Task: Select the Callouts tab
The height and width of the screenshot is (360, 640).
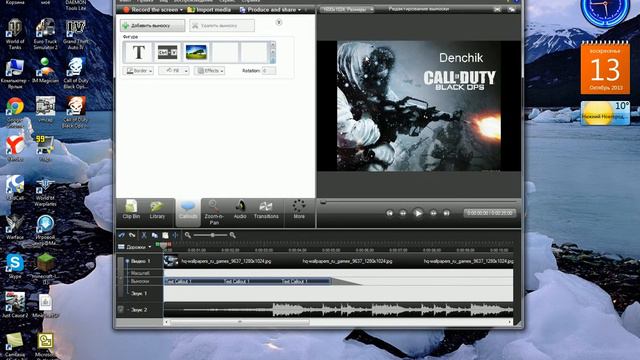Action: [x=188, y=212]
